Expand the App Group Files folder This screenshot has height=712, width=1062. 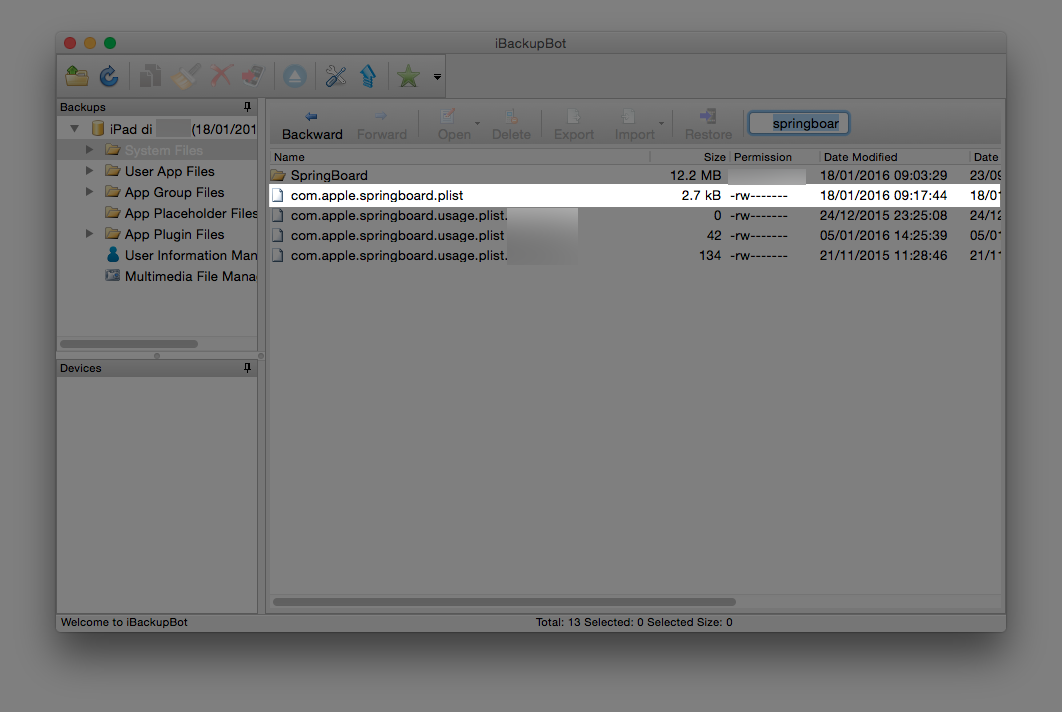pyautogui.click(x=89, y=192)
